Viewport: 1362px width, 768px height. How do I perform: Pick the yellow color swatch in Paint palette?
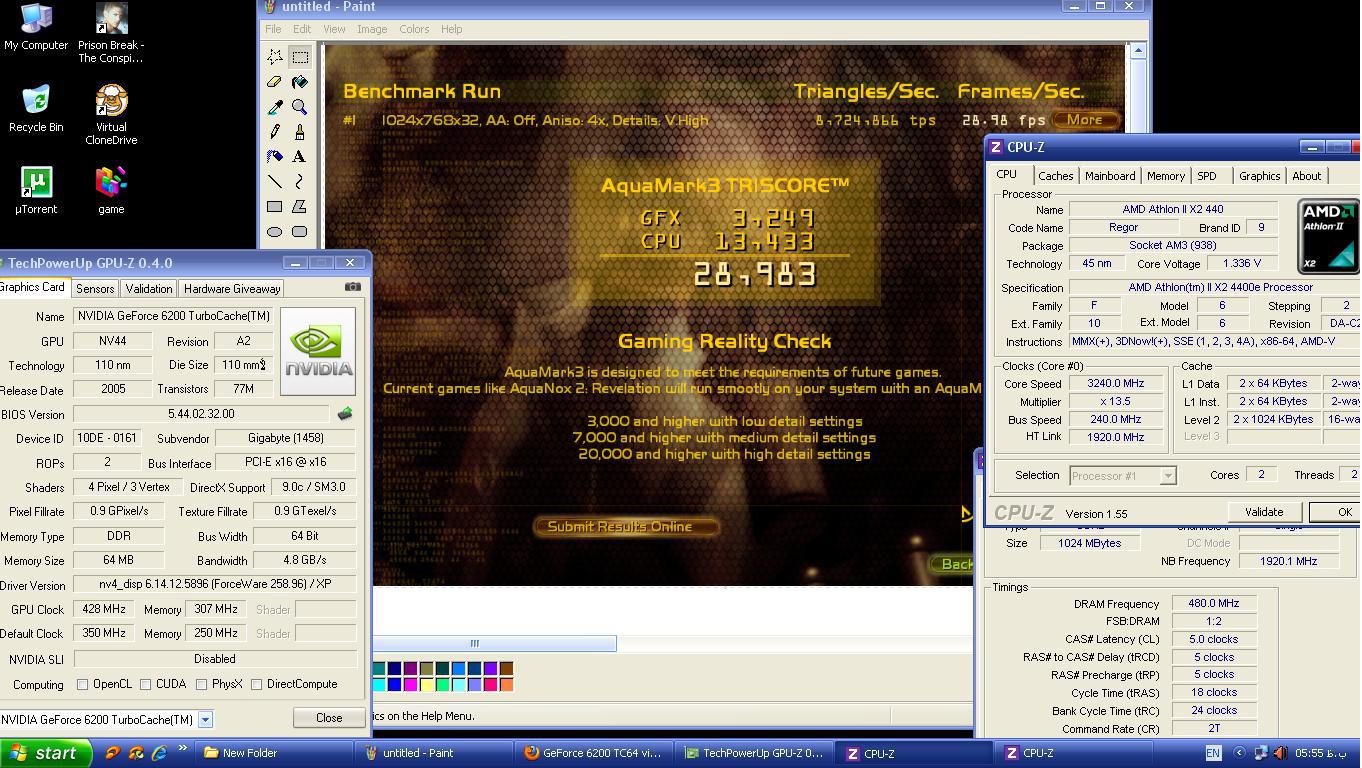[426, 685]
